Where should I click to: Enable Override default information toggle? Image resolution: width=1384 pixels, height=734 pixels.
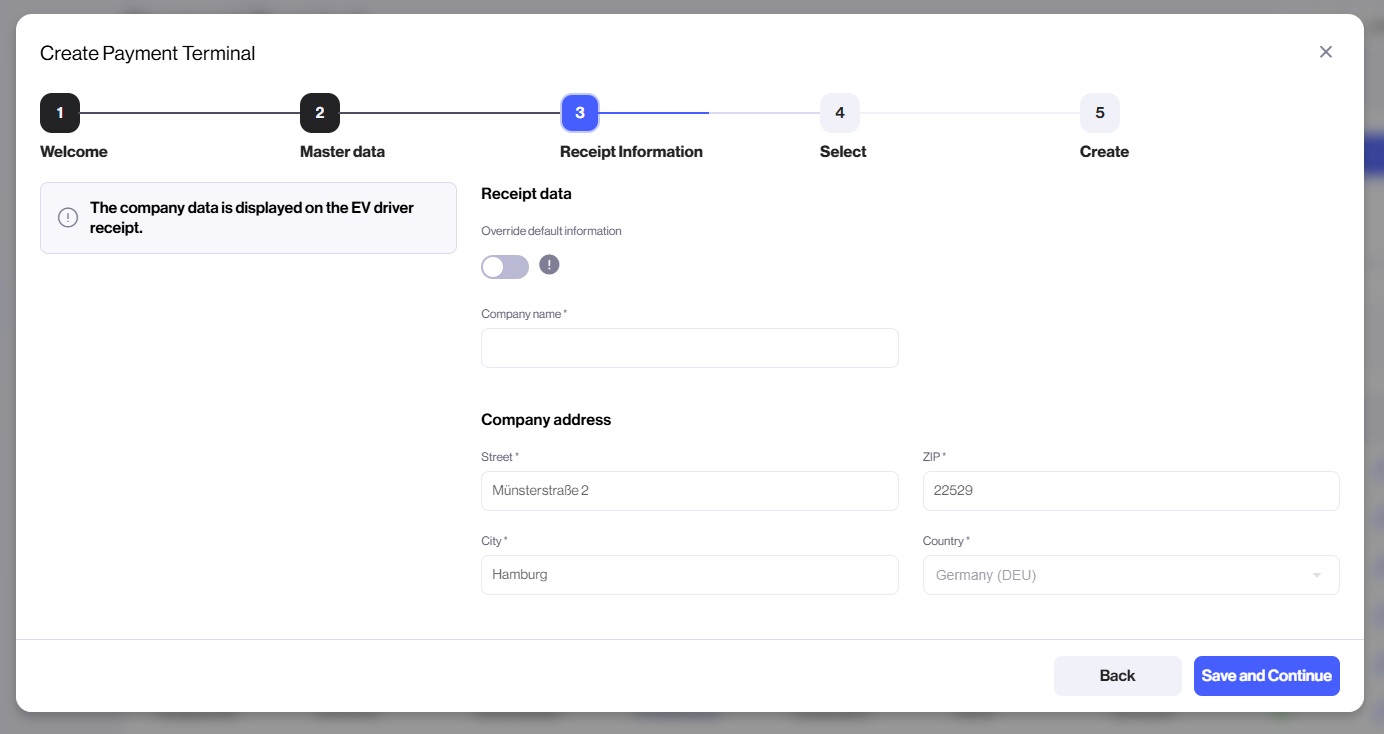click(x=505, y=267)
